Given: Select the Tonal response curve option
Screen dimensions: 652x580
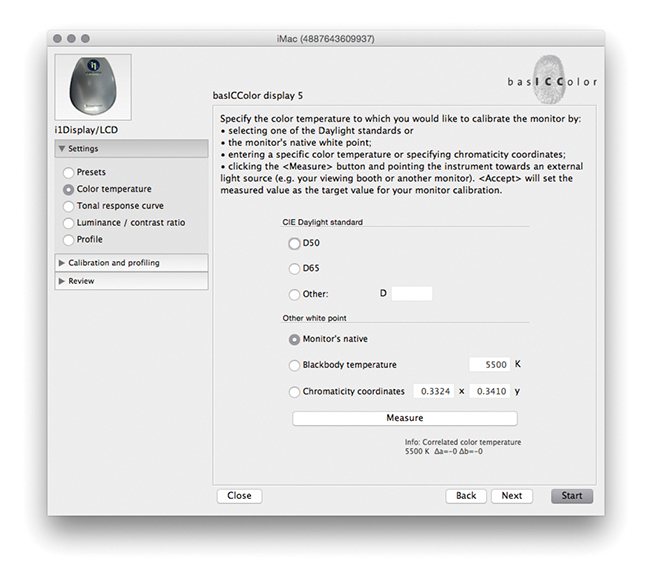Looking at the screenshot, I should [x=68, y=206].
